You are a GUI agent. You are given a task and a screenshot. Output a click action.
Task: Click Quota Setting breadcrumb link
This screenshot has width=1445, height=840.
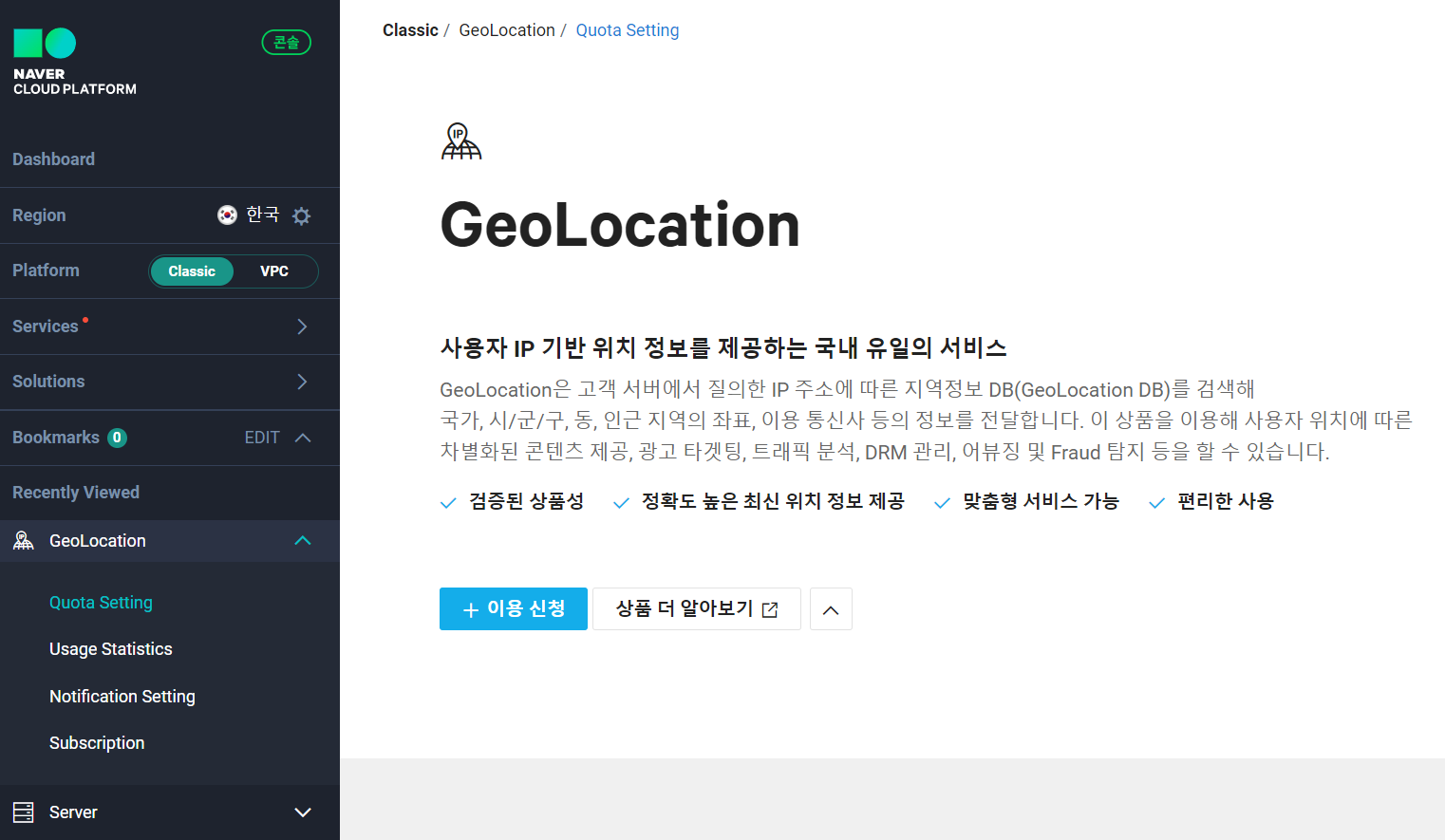628,30
